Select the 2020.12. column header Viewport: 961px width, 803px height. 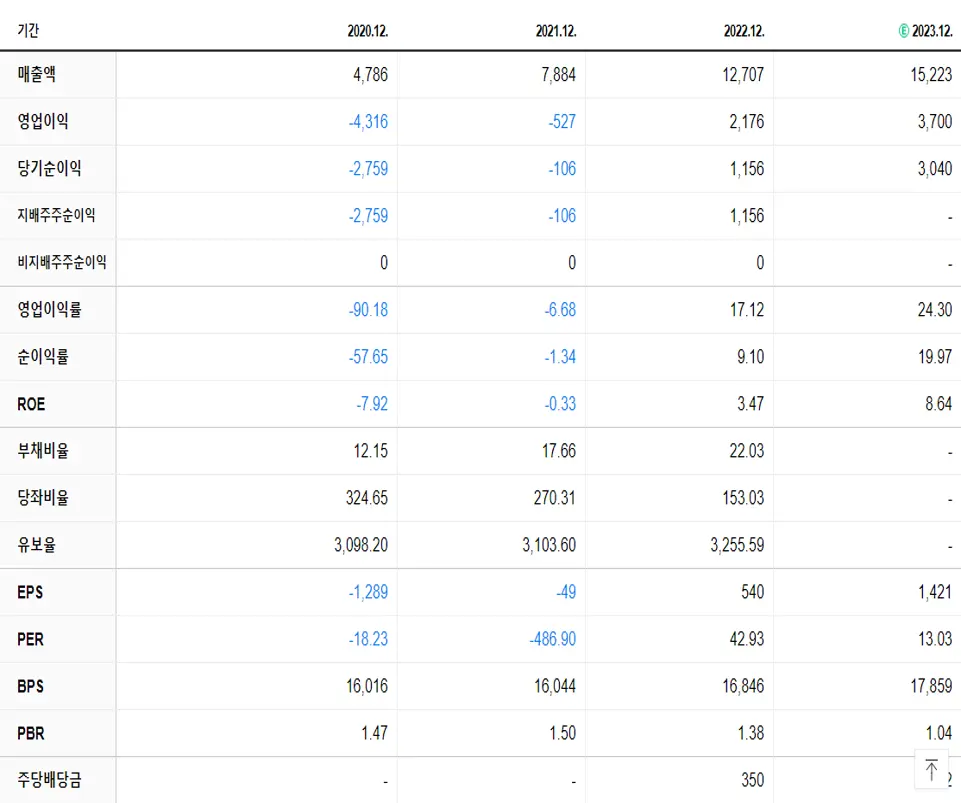[368, 31]
